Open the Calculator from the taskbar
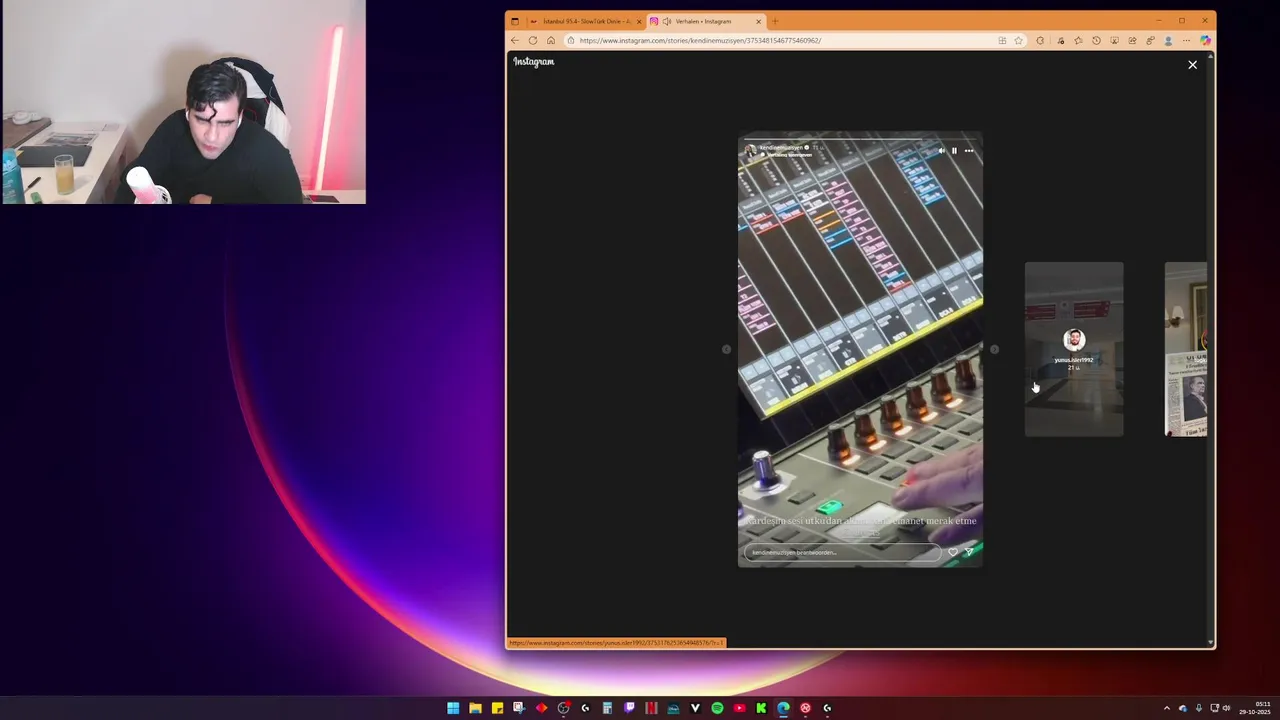Screen dimensions: 1280x720 (x=607, y=708)
